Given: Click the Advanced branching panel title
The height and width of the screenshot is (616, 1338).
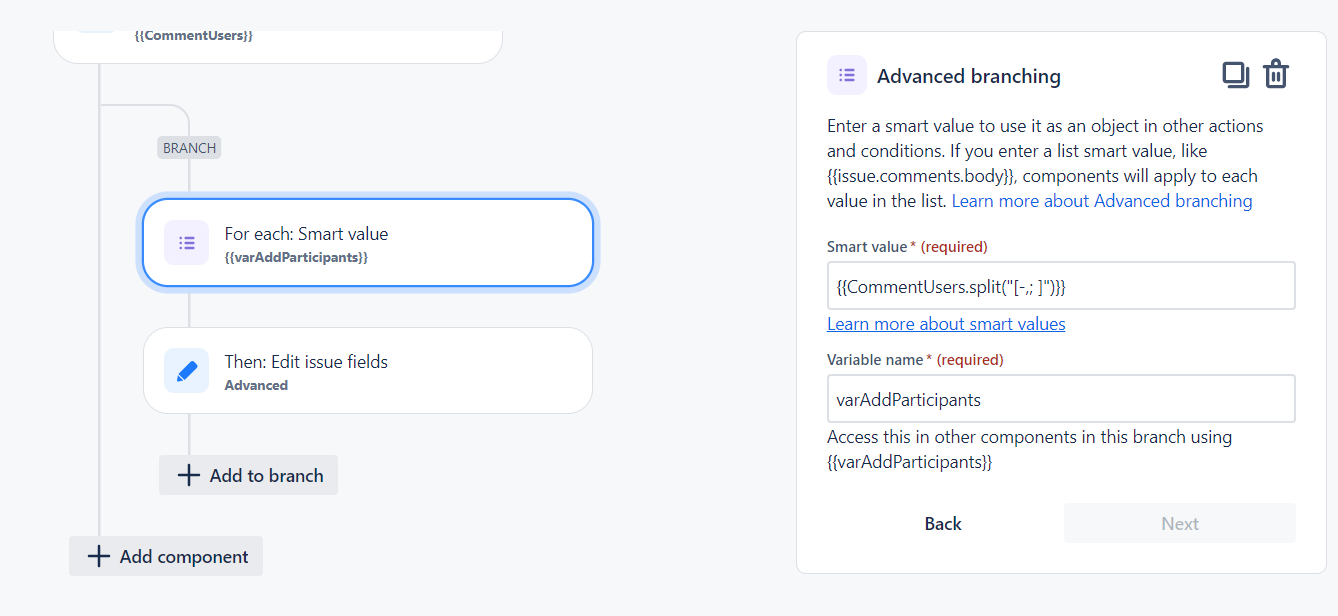Looking at the screenshot, I should click(969, 76).
